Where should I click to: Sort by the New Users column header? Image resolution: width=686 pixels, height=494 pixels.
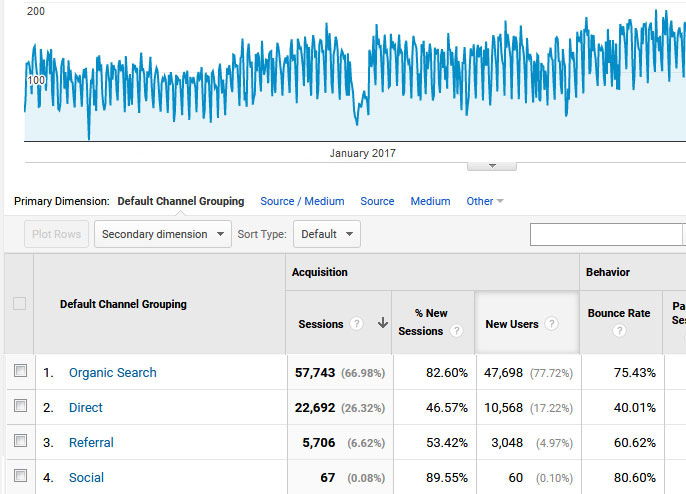point(512,324)
